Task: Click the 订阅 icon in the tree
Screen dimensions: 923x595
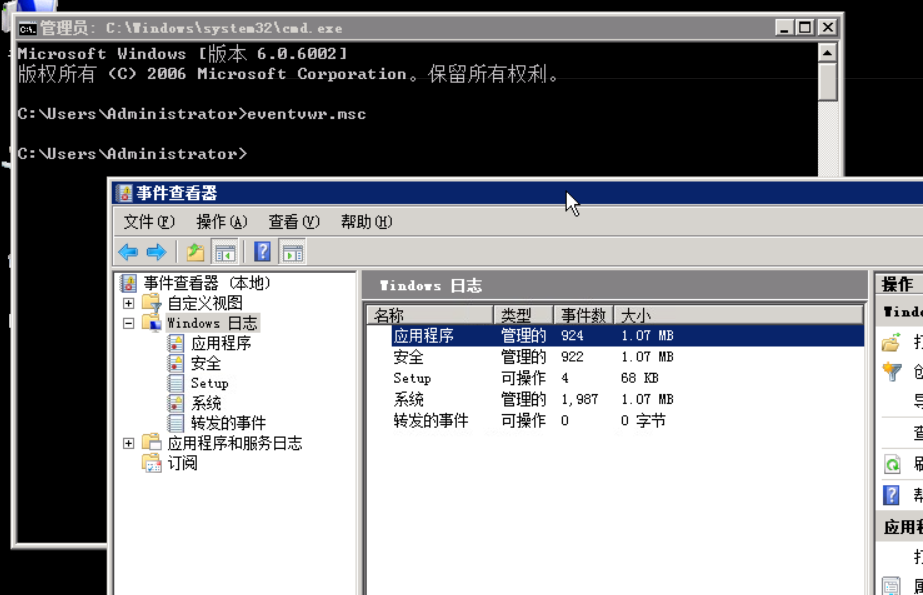Action: click(152, 463)
